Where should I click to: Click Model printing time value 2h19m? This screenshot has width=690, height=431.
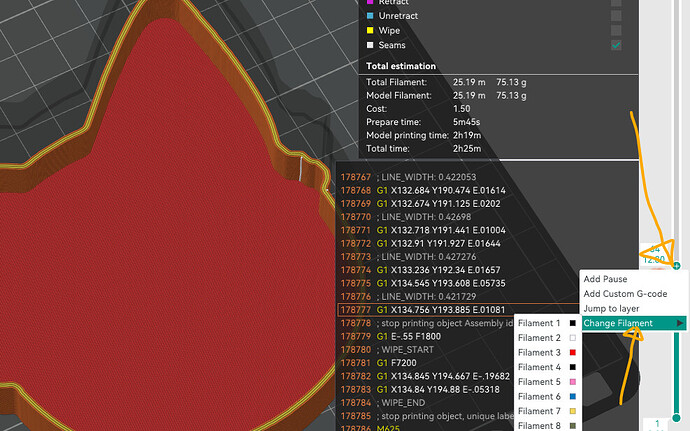[467, 135]
